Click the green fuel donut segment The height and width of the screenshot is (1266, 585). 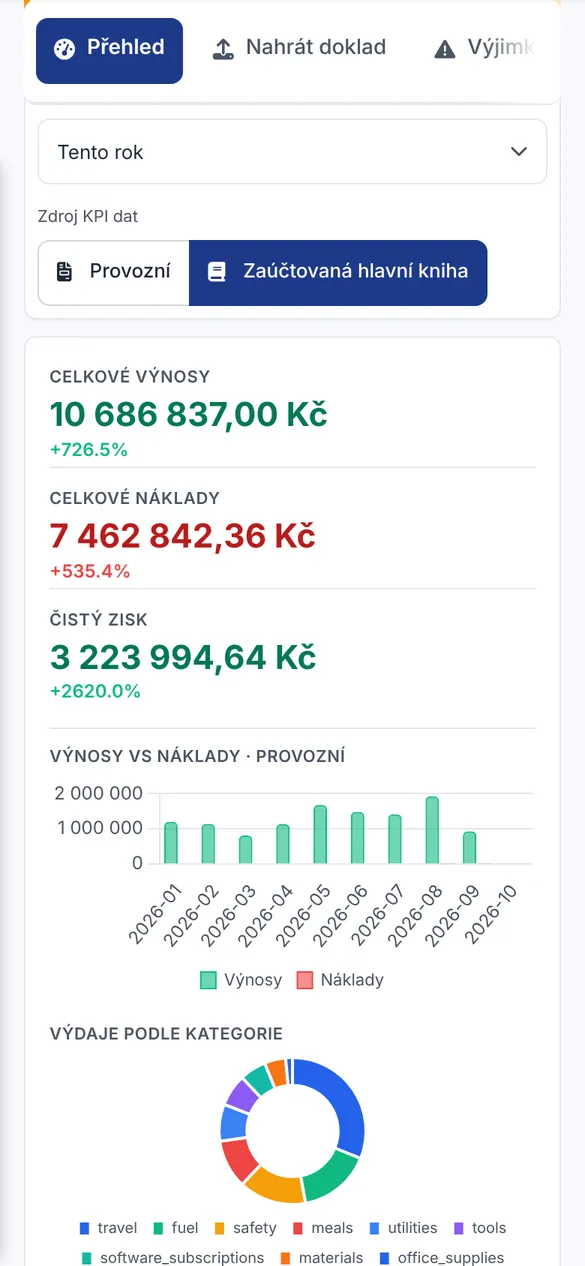[329, 1178]
